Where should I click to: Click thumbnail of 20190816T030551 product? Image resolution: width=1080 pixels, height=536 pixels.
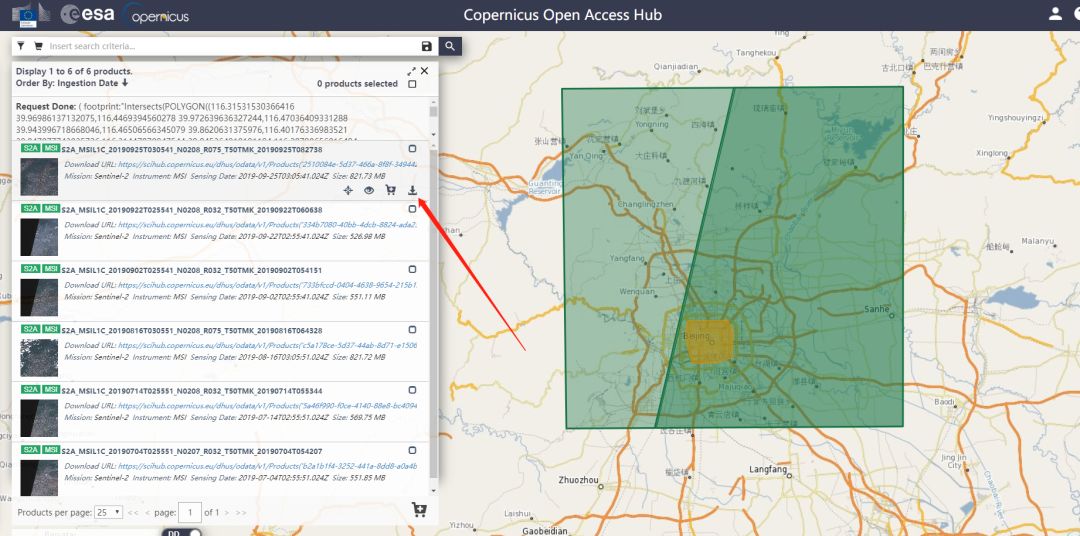click(39, 358)
